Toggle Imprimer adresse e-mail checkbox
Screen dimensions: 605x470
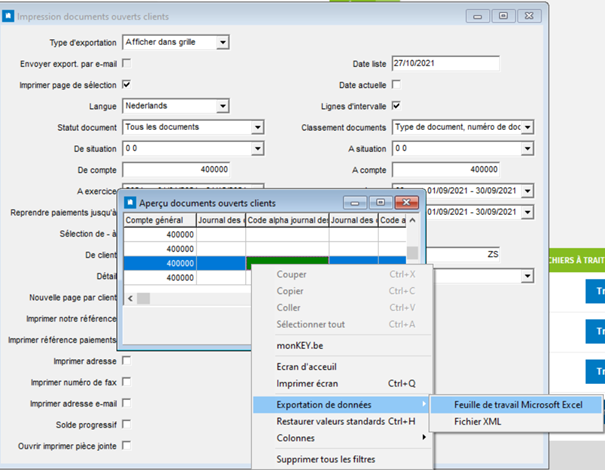[x=127, y=403]
